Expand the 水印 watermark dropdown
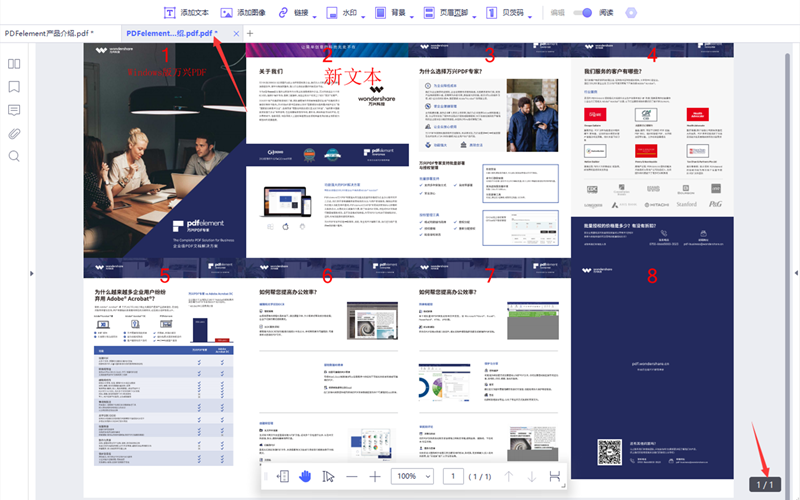Image resolution: width=800 pixels, height=500 pixels. click(365, 16)
